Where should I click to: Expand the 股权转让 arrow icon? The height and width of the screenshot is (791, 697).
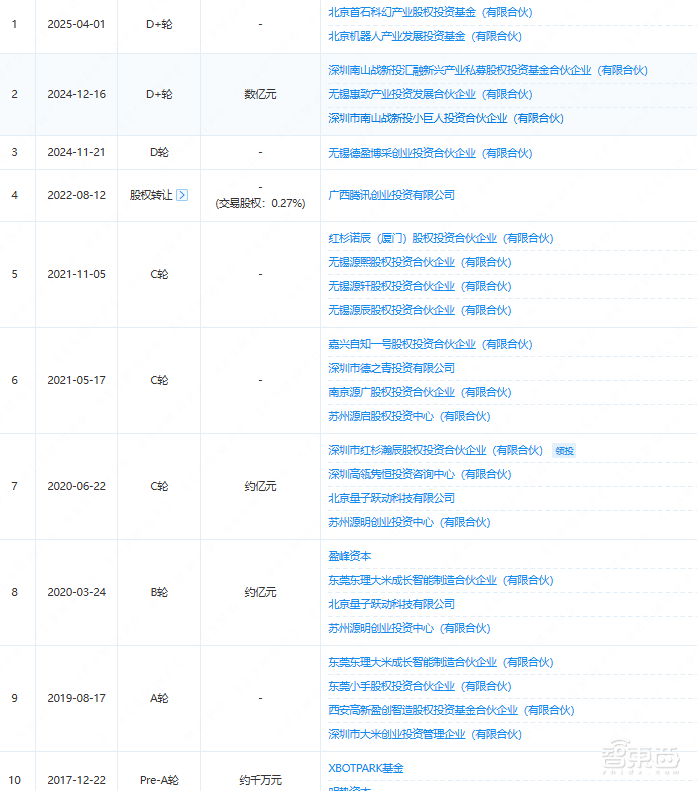click(182, 195)
